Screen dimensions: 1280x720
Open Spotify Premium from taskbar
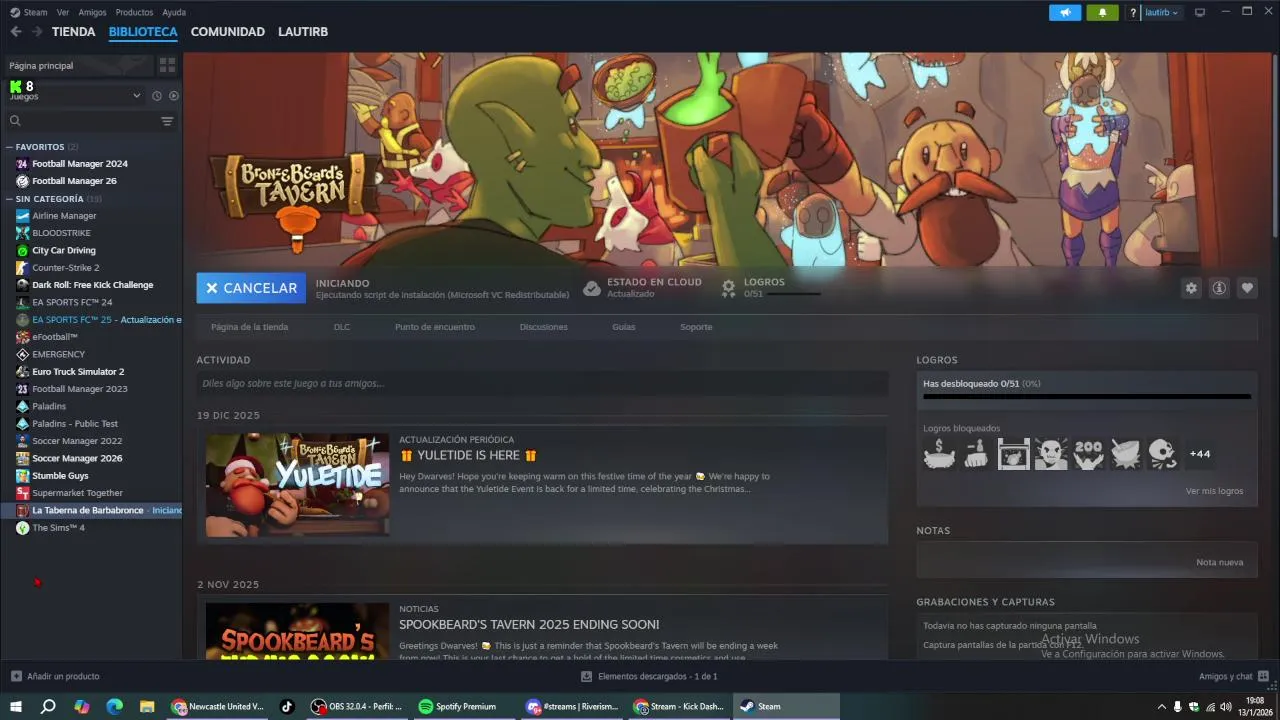pyautogui.click(x=465, y=706)
